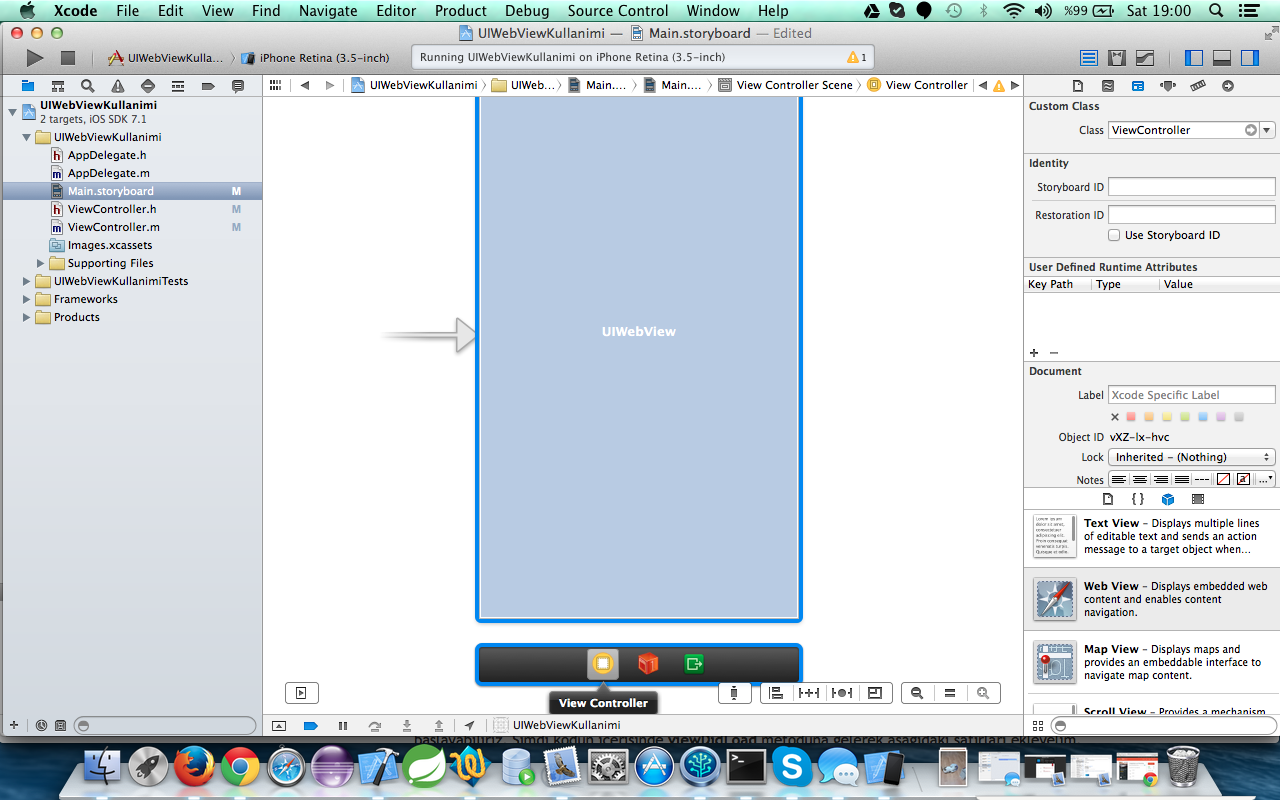Show the Issue navigator warning icon

[x=118, y=86]
